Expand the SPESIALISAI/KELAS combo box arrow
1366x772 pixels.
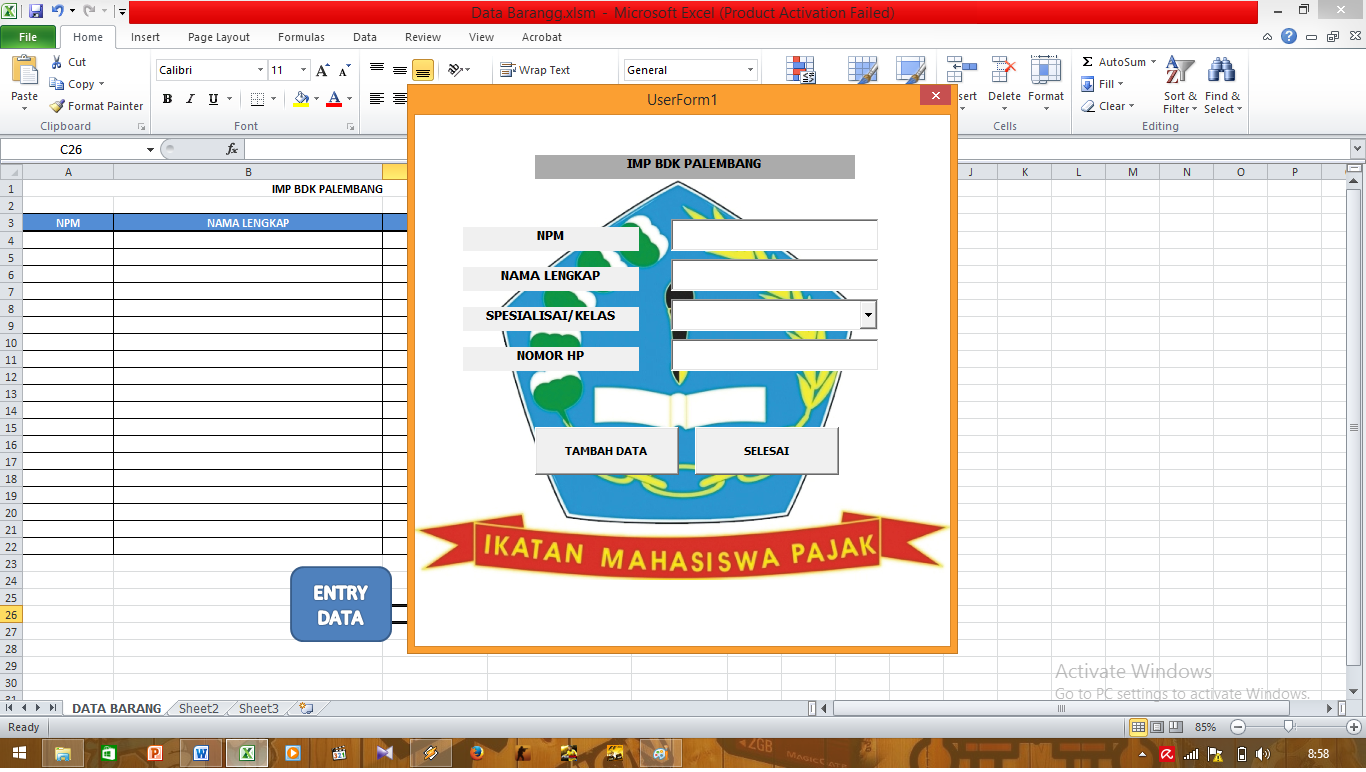coord(868,315)
